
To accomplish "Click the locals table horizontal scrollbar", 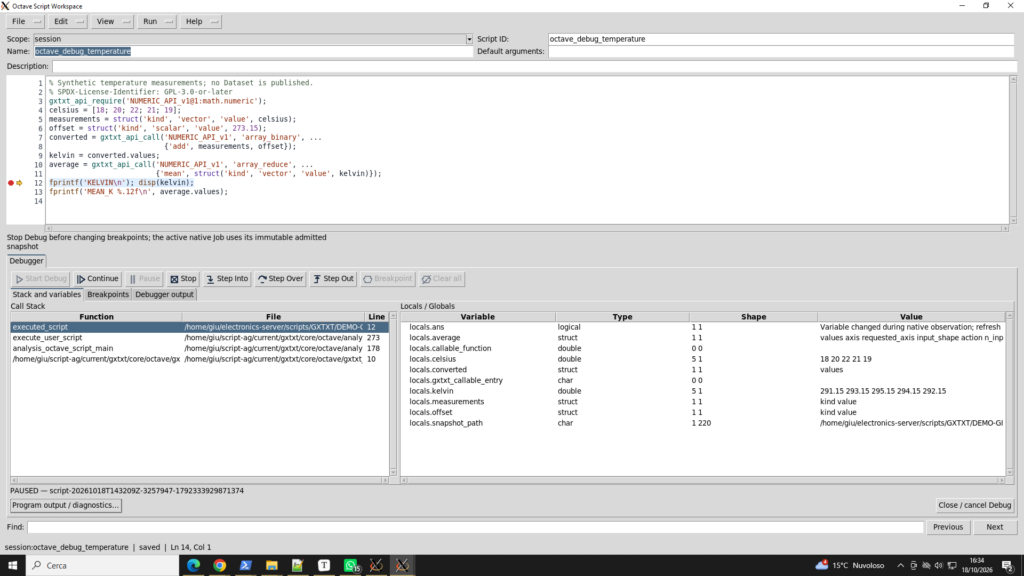I will (703, 480).
